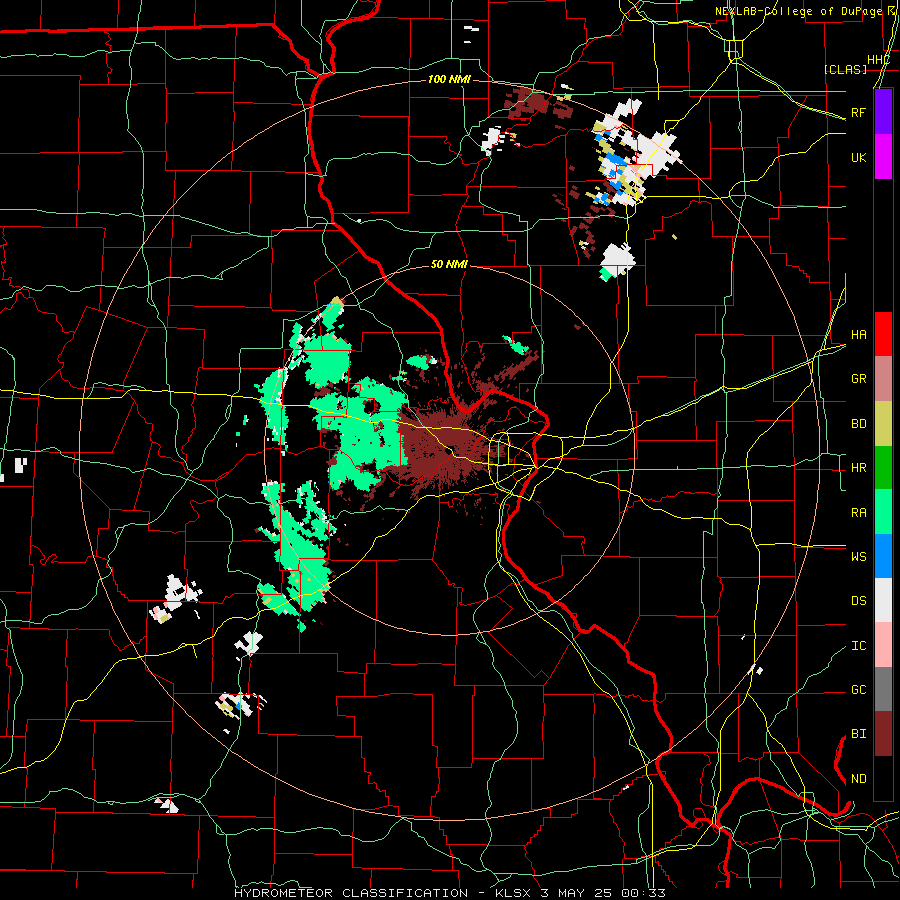Viewport: 900px width, 900px height.
Task: Click the "BD" big drops legend label
Action: tap(858, 424)
